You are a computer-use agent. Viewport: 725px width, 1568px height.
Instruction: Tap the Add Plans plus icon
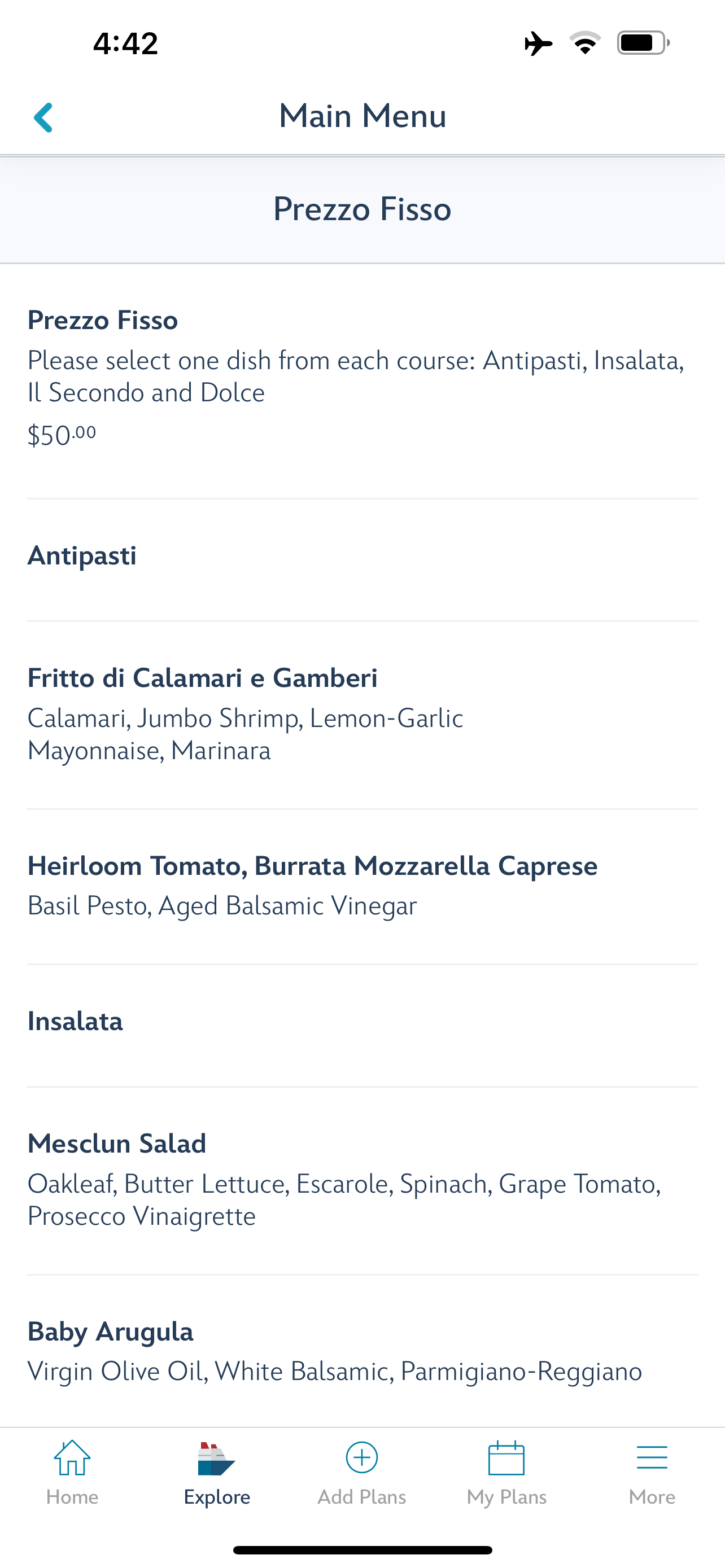click(x=361, y=1457)
